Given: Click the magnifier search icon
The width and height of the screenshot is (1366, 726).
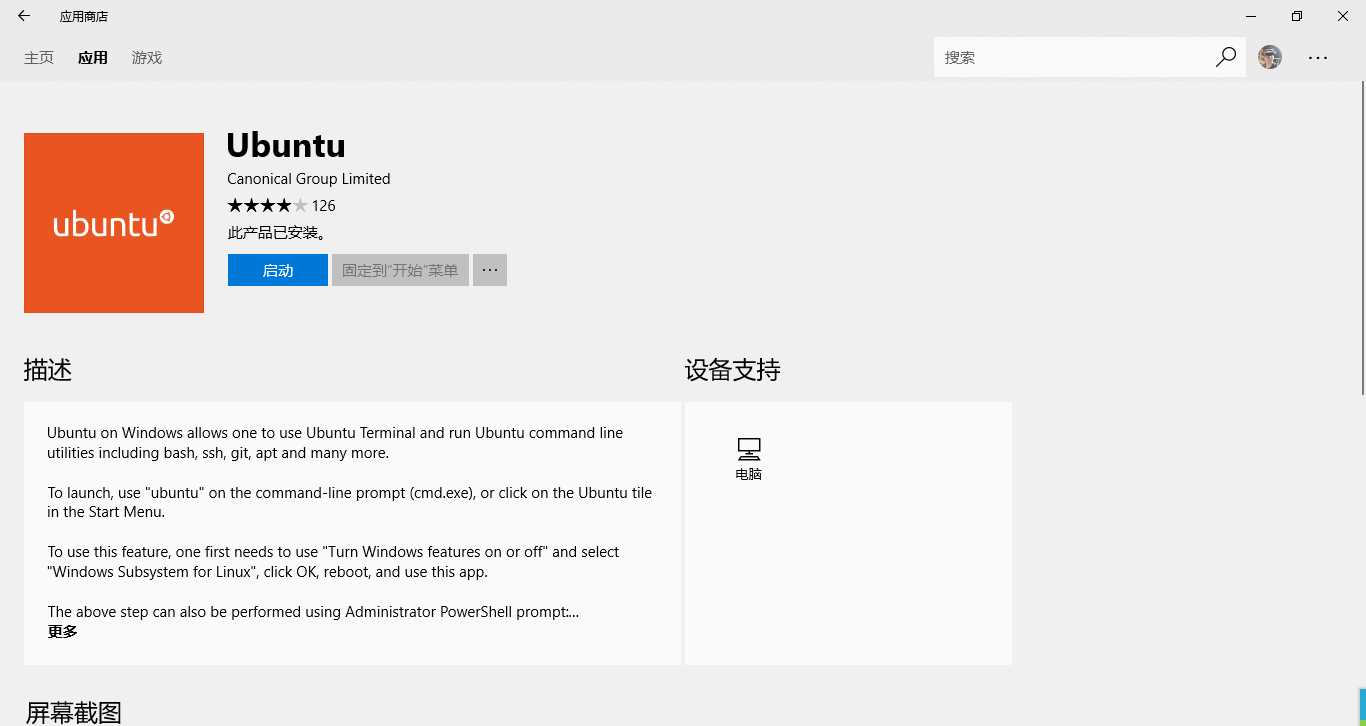Looking at the screenshot, I should coord(1226,57).
